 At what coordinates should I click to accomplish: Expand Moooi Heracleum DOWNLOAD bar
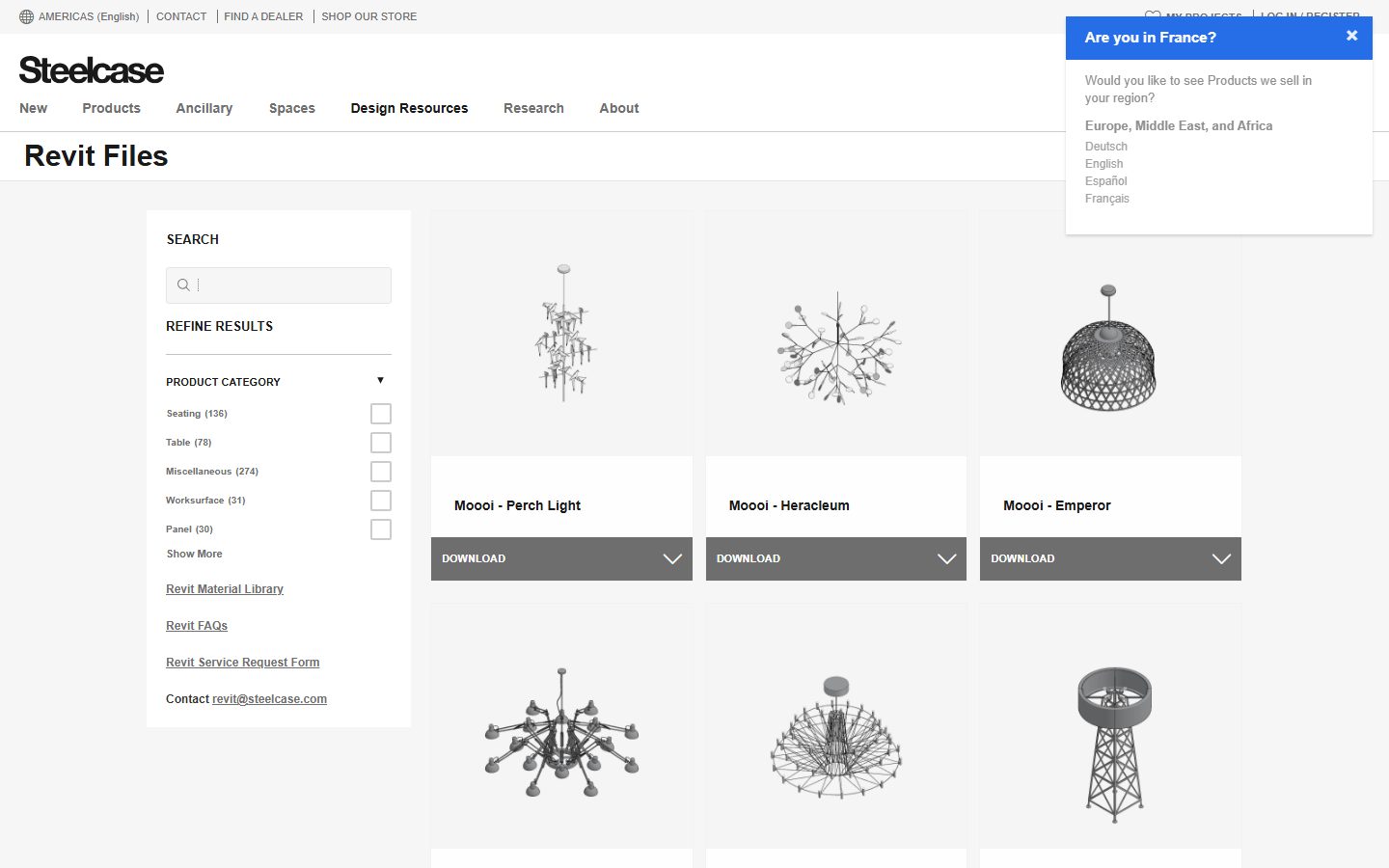[x=836, y=558]
